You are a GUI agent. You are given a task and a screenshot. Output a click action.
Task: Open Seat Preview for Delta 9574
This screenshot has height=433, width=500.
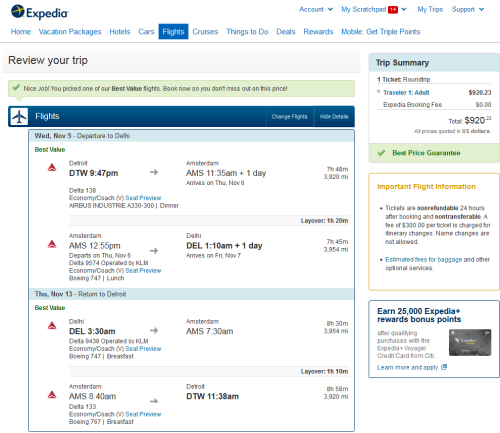pos(143,271)
